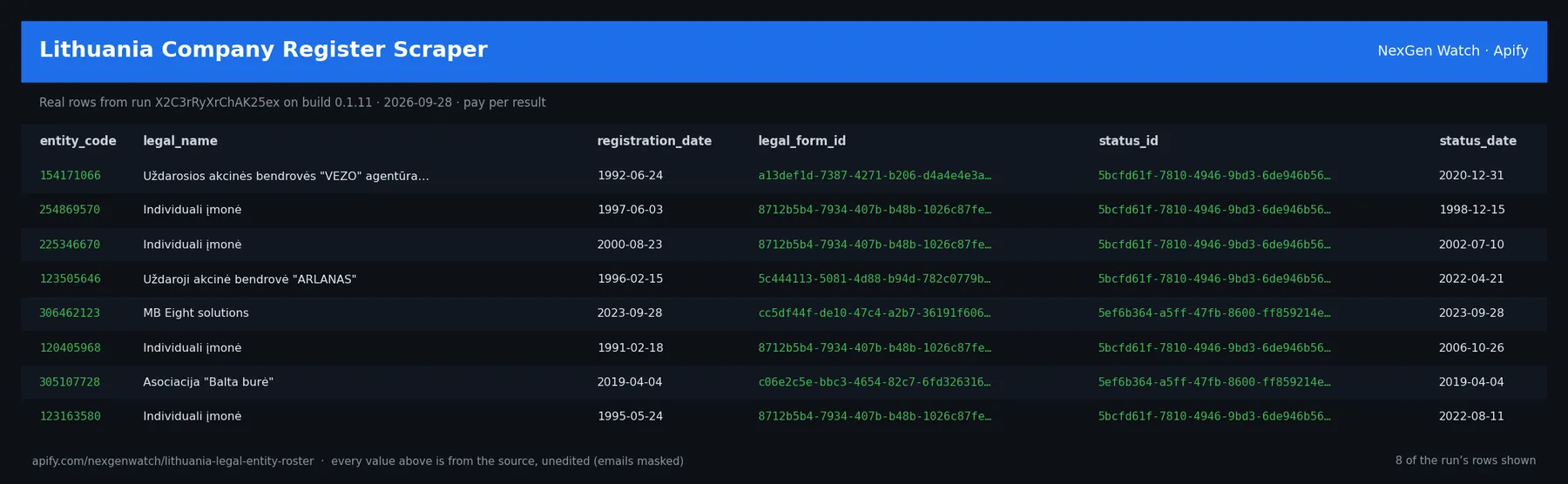Viewport: 1568px width, 484px height.
Task: Click legal form id in row 254869570
Action: coord(875,210)
